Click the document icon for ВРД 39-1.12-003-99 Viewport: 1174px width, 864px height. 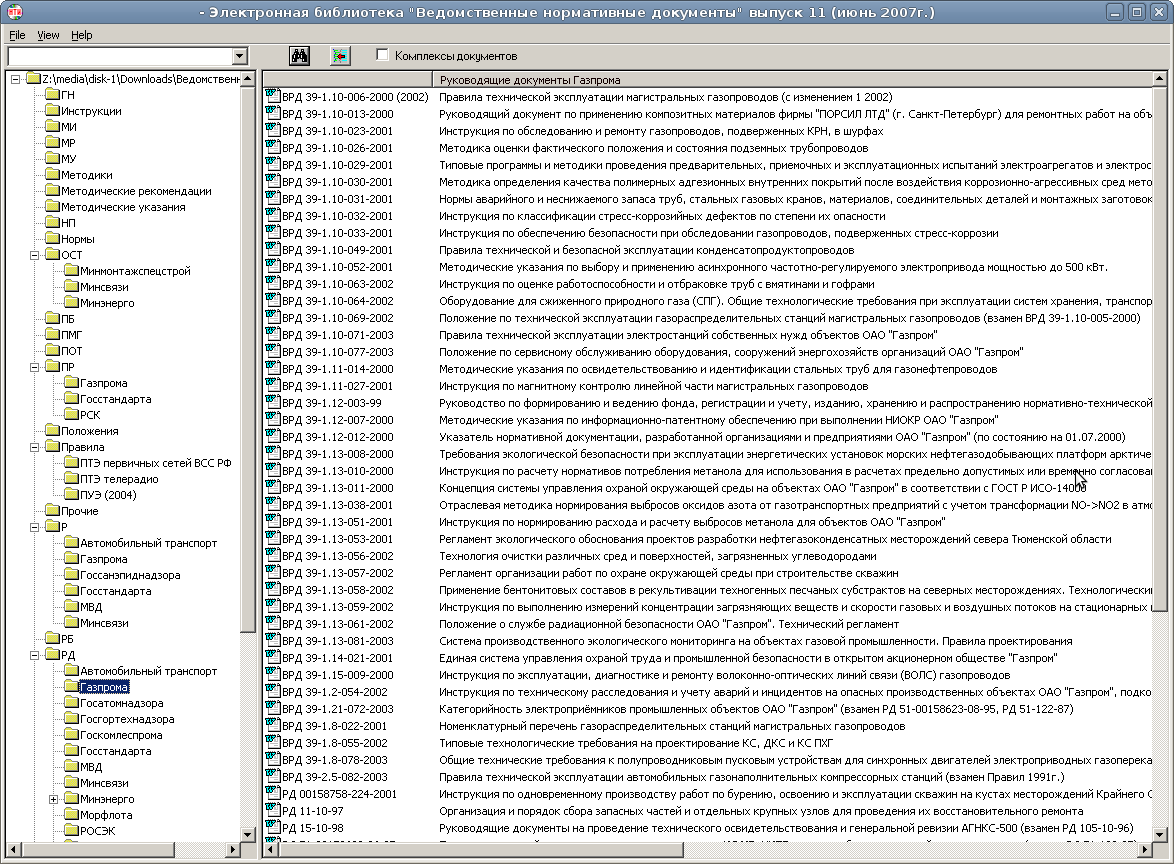pos(273,403)
